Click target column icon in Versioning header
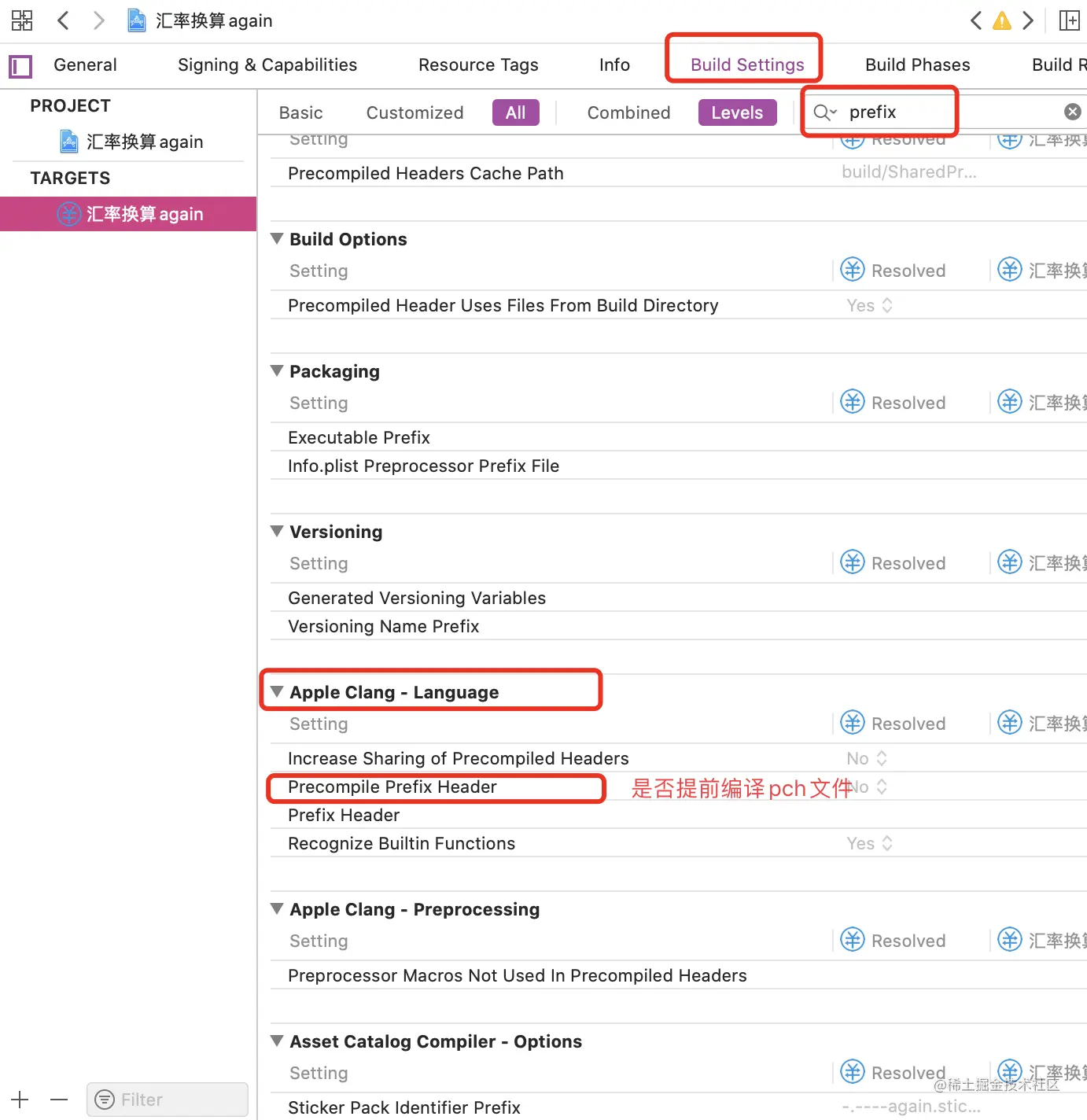Image resolution: width=1087 pixels, height=1120 pixels. (x=1010, y=562)
